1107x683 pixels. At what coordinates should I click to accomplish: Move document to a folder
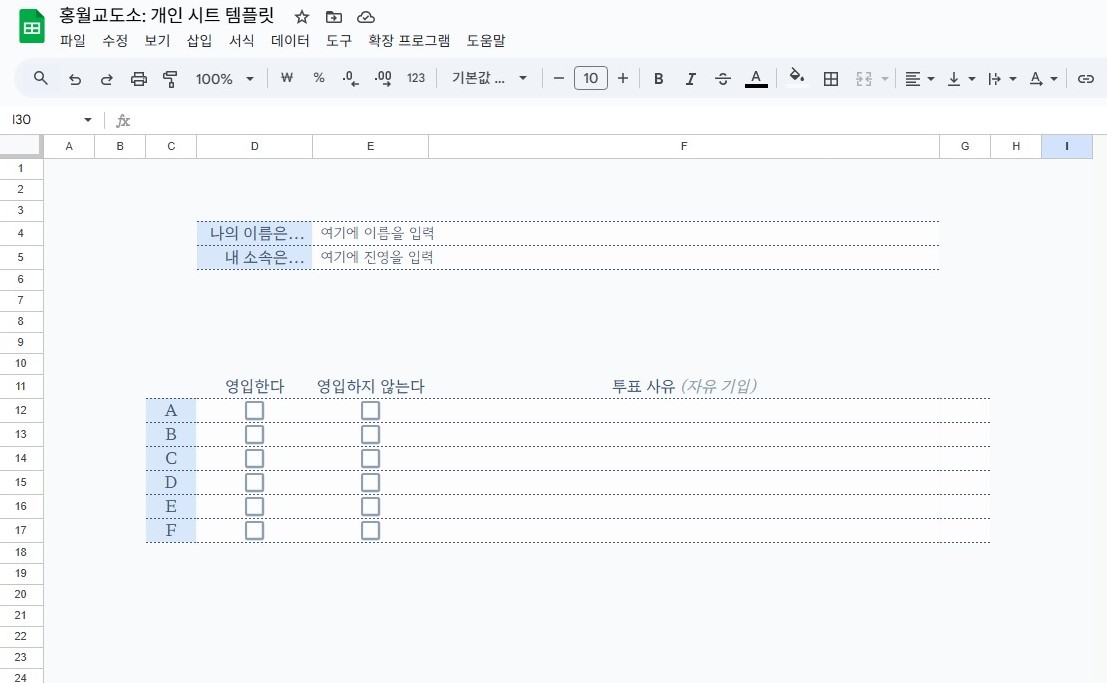[333, 17]
